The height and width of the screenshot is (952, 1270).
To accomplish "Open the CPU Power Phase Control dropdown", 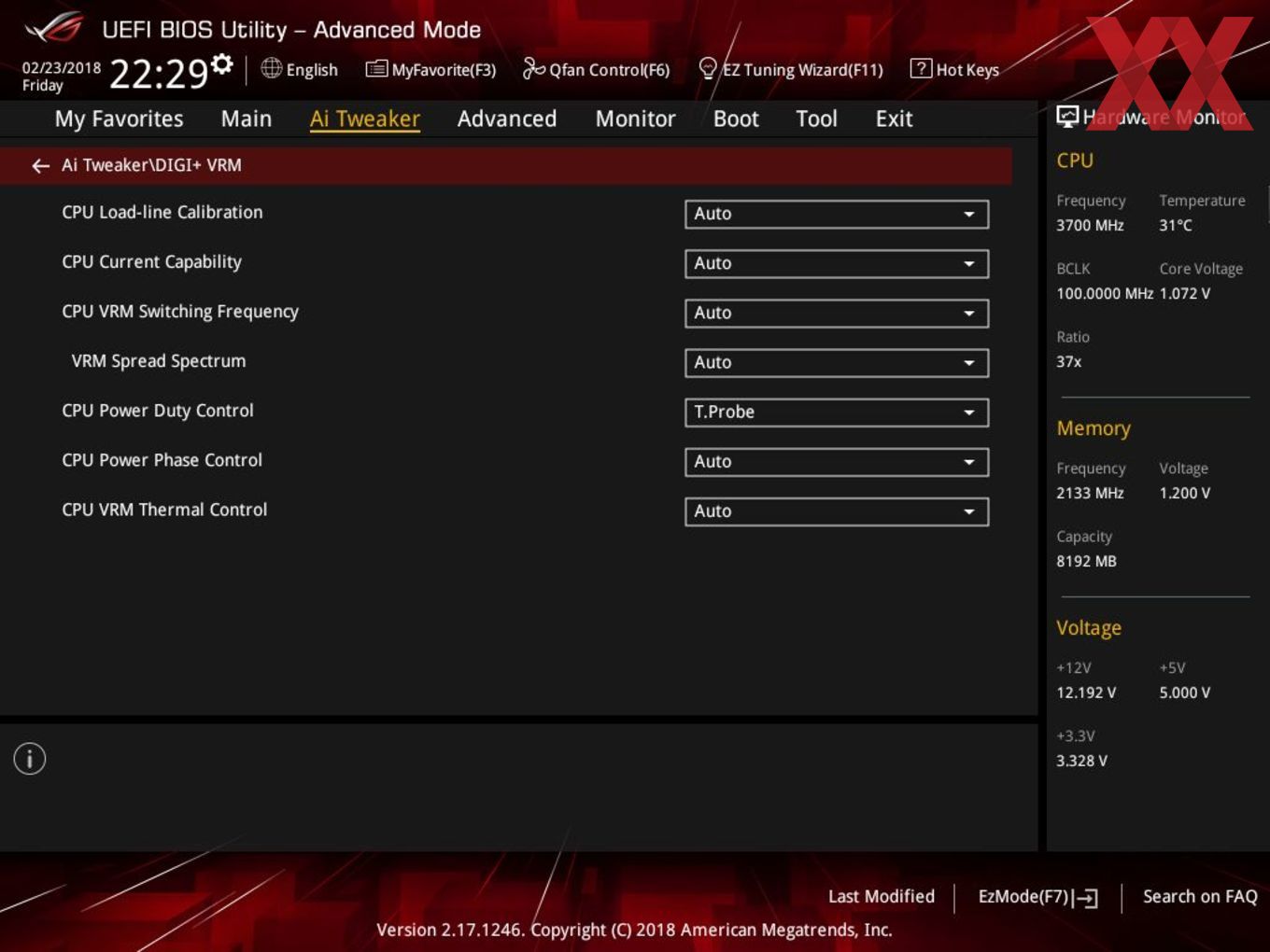I will (837, 461).
